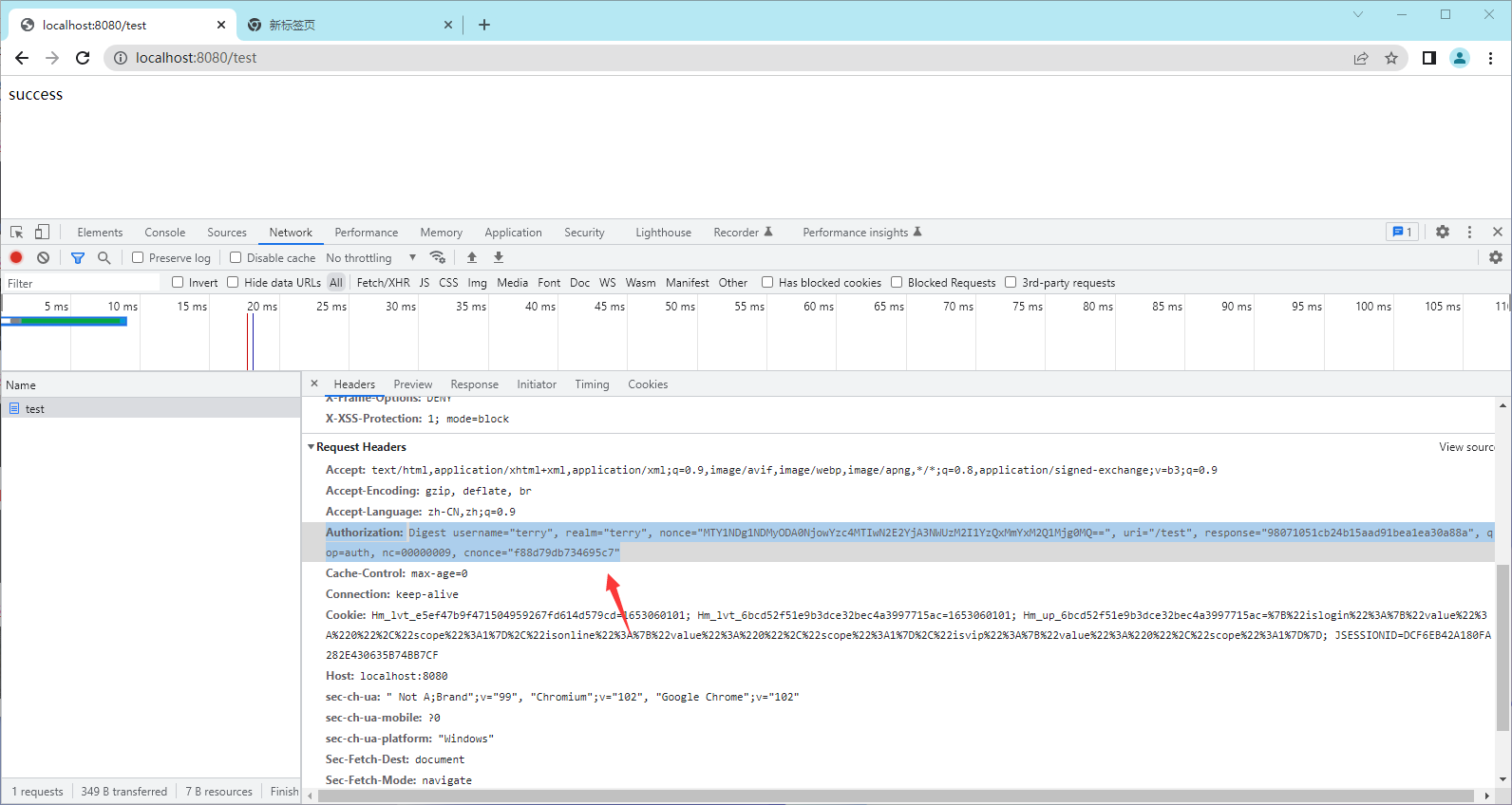The height and width of the screenshot is (805, 1512).
Task: Check the Invert filter checkbox
Action: [x=178, y=282]
